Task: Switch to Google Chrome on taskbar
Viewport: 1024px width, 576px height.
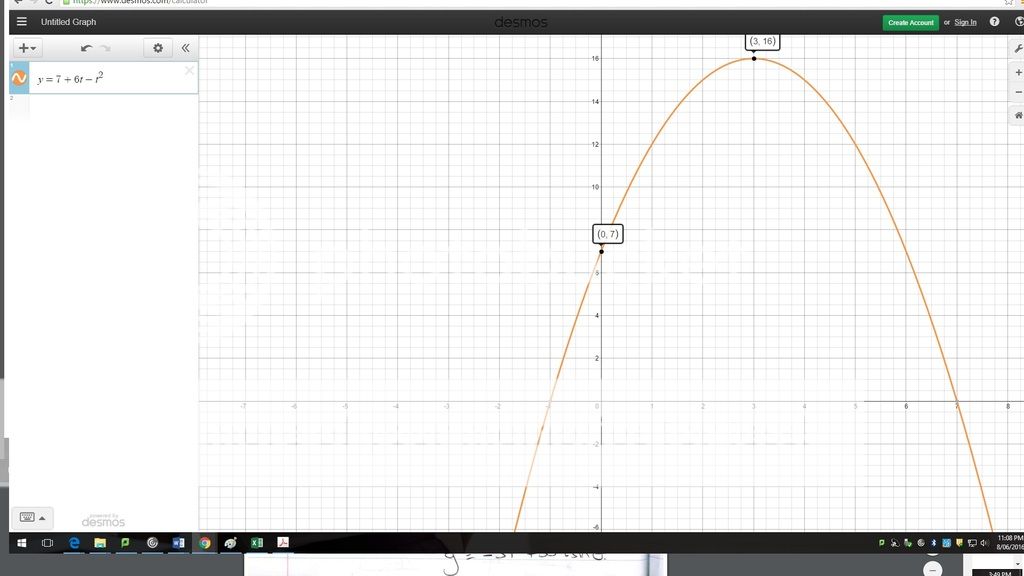Action: [204, 543]
